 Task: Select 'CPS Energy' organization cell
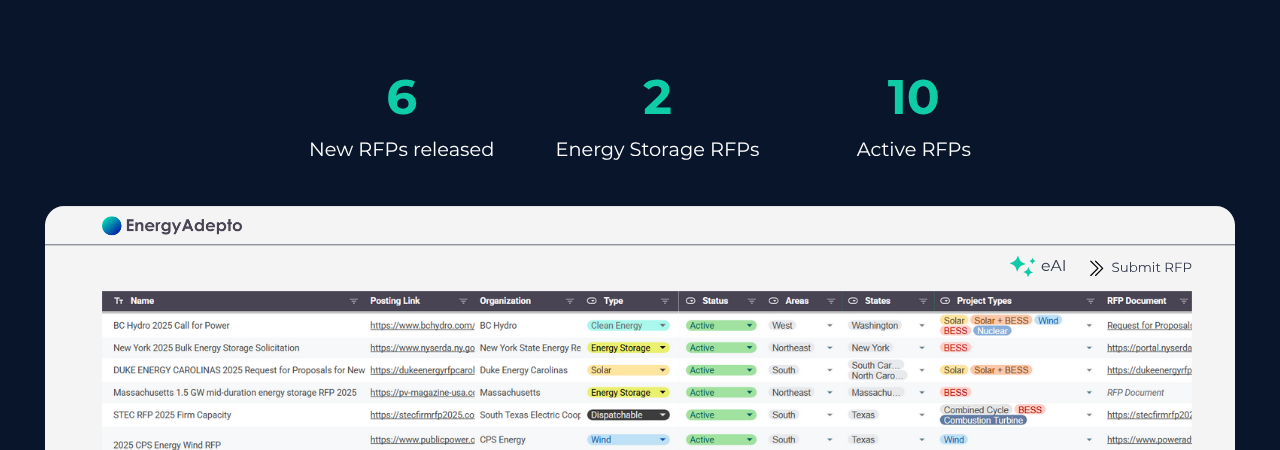(x=503, y=440)
